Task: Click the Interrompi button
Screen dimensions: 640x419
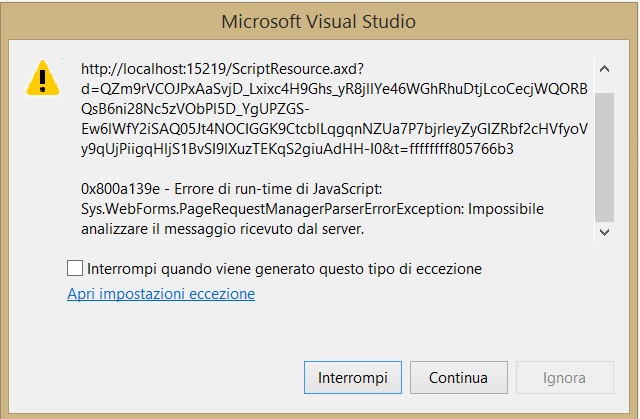Action: 353,377
